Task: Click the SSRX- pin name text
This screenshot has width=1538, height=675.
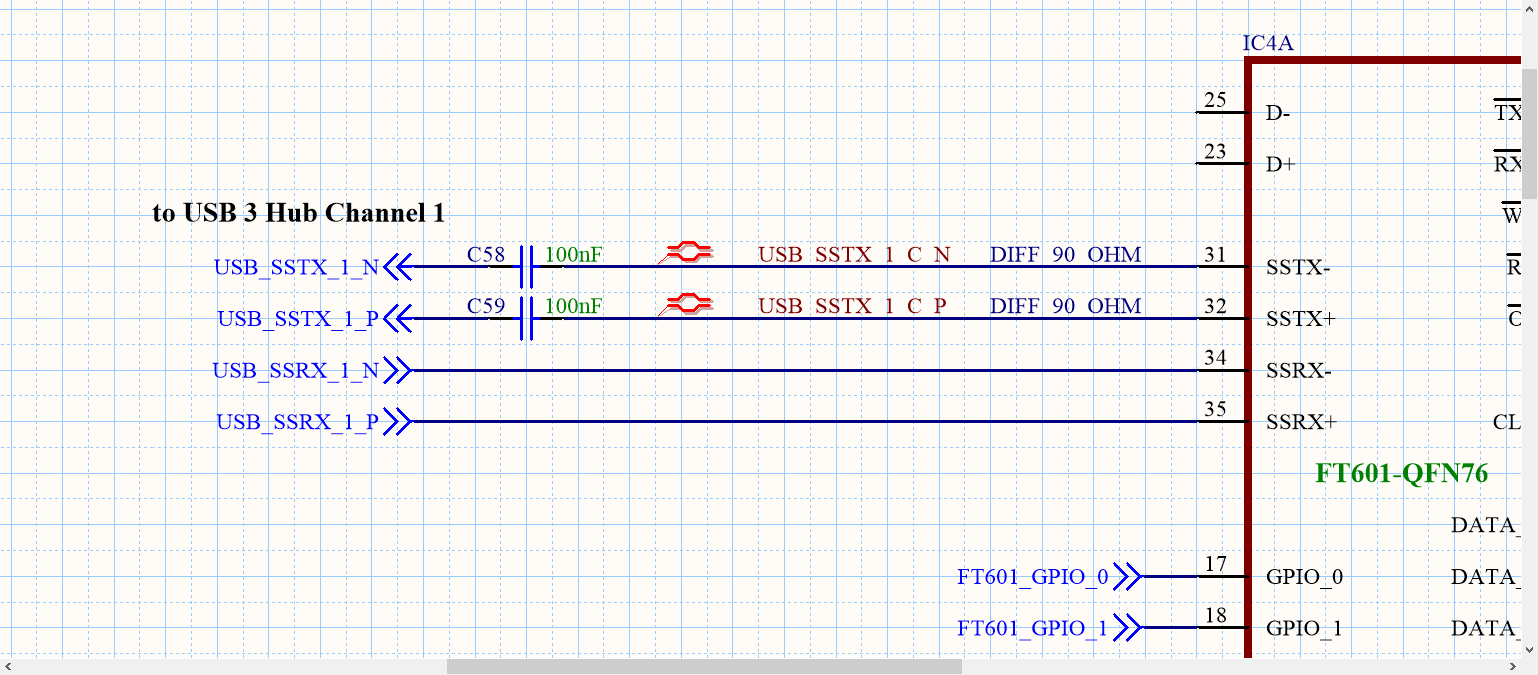Action: pyautogui.click(x=1298, y=371)
